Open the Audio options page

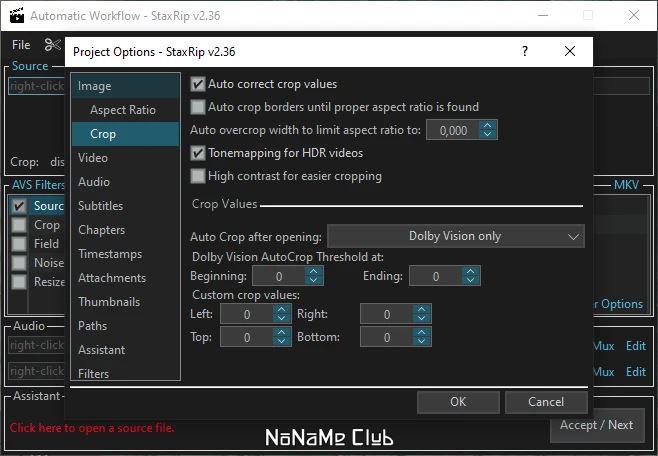tap(125, 182)
